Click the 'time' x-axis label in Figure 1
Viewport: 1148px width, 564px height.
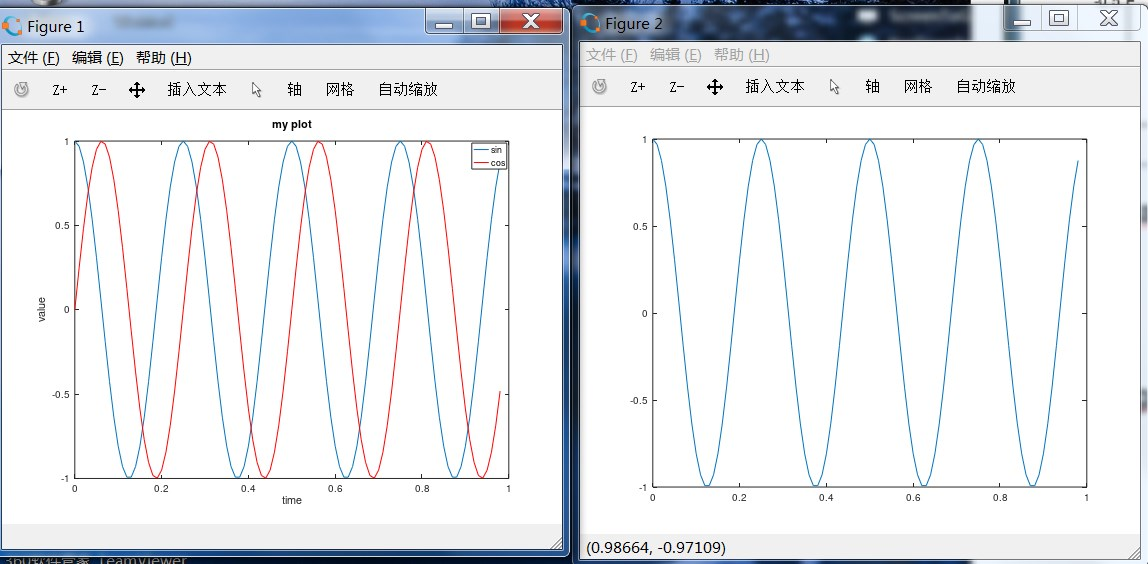pyautogui.click(x=292, y=500)
